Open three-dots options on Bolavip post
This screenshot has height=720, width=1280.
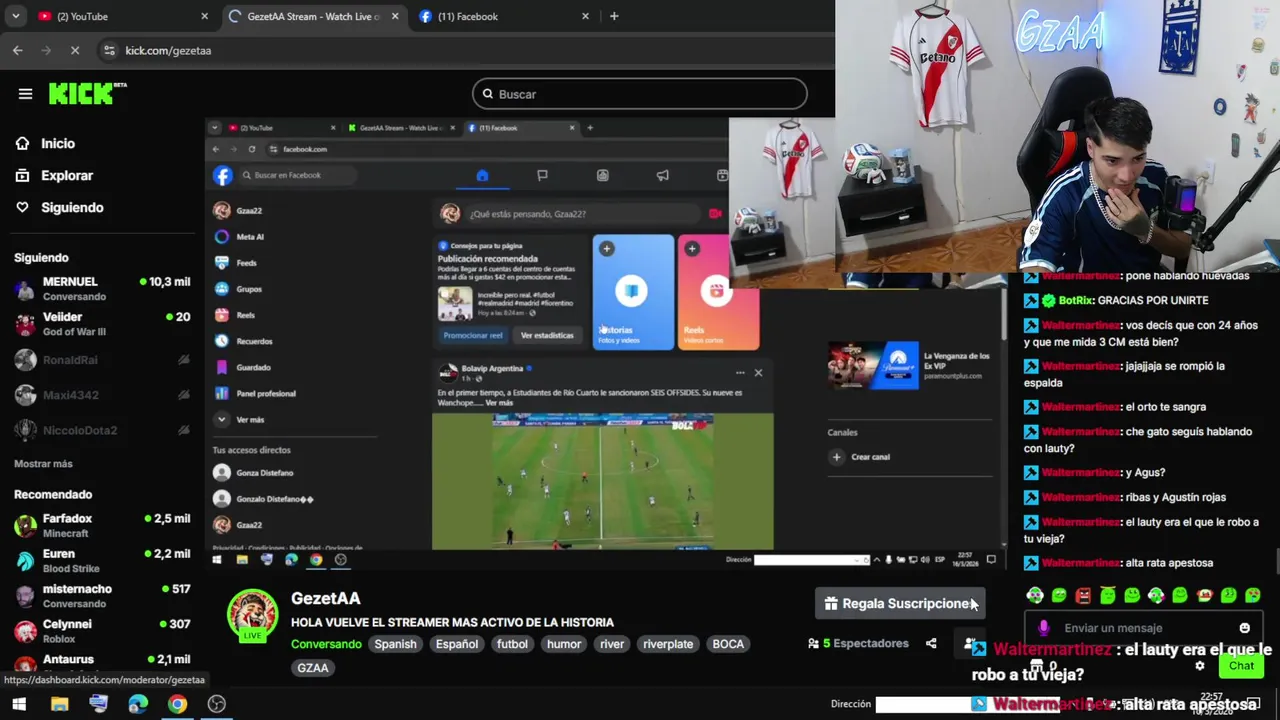click(x=740, y=373)
